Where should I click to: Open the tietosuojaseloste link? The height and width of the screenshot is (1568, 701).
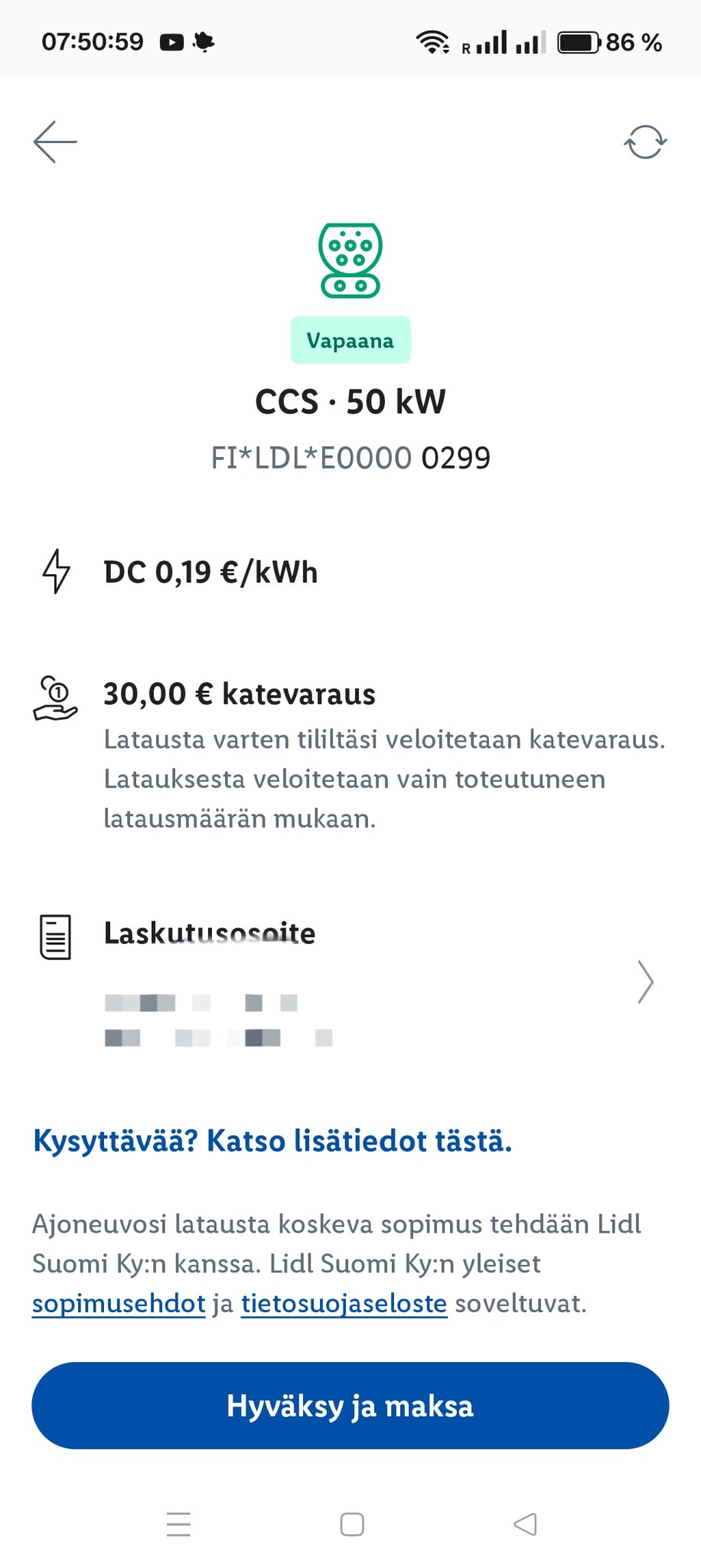[344, 1303]
